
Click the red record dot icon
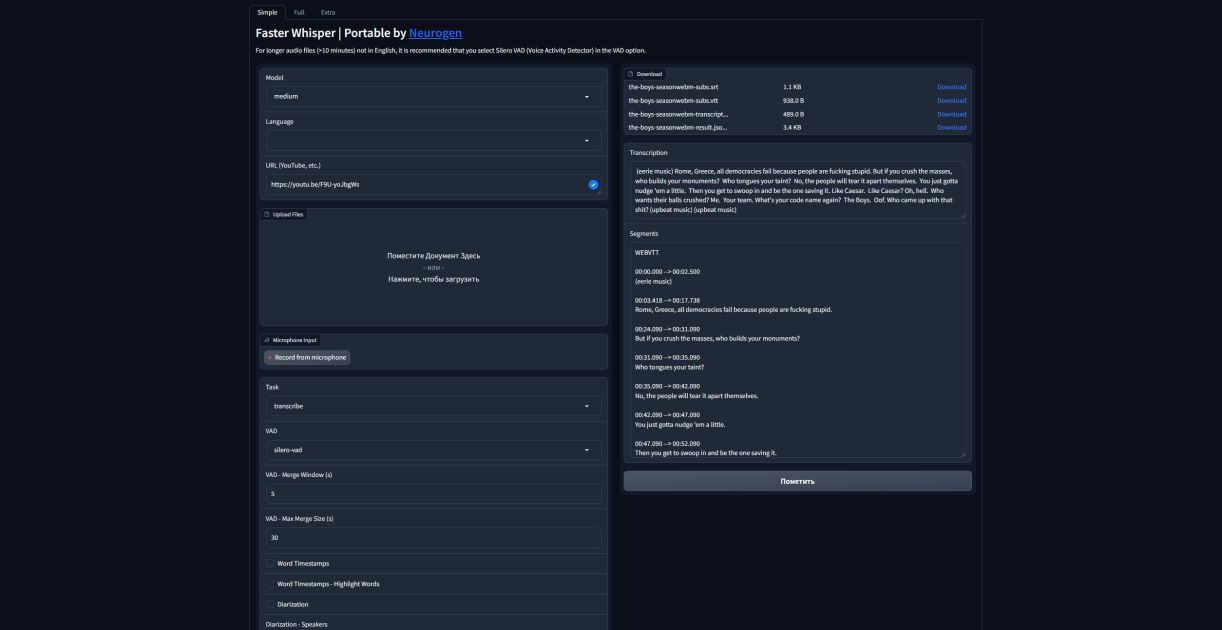(270, 357)
